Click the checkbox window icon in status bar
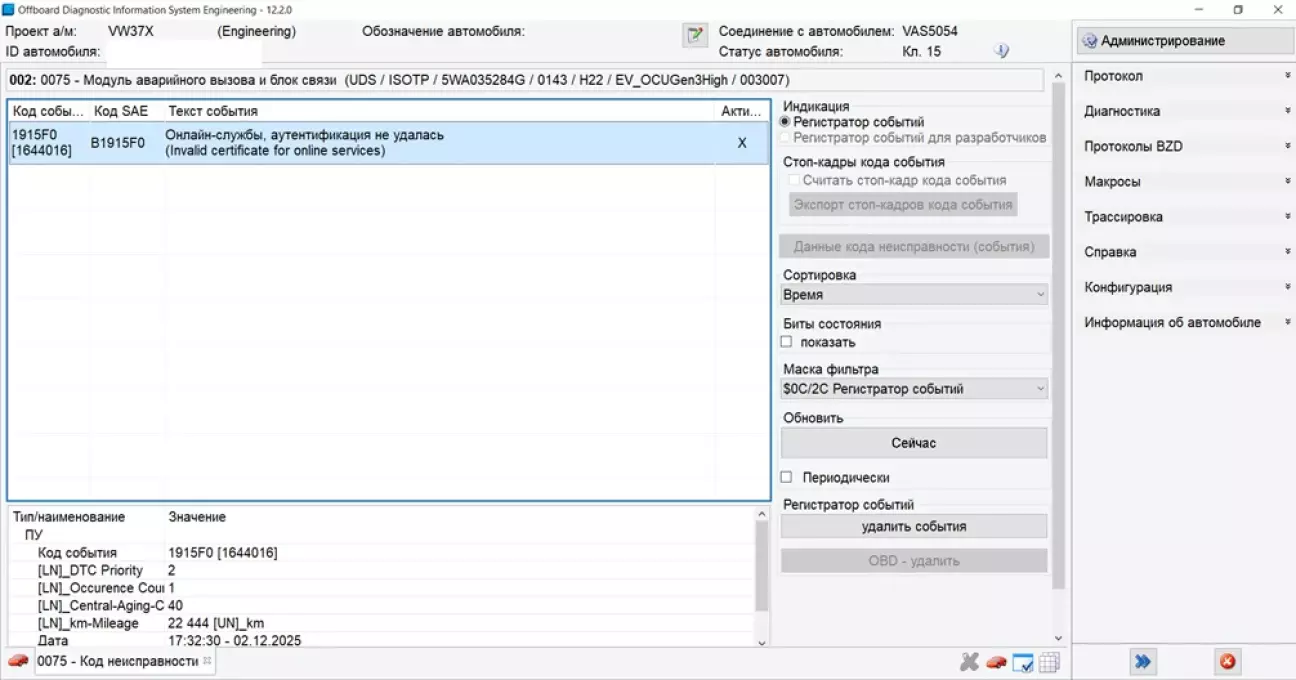 [1022, 661]
